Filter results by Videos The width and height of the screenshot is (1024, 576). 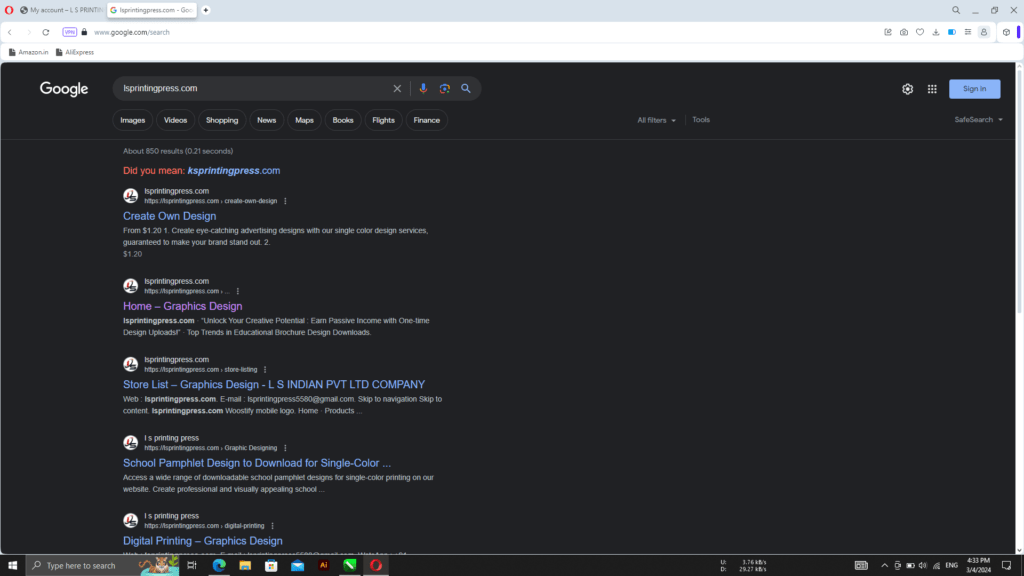point(175,120)
